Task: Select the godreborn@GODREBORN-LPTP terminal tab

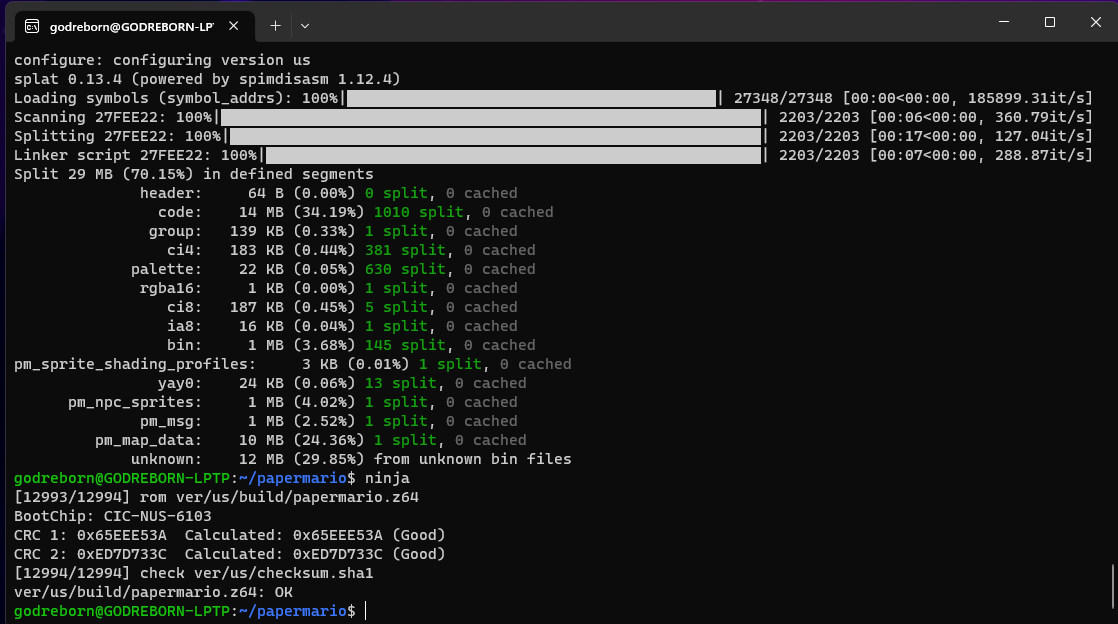Action: pos(134,26)
